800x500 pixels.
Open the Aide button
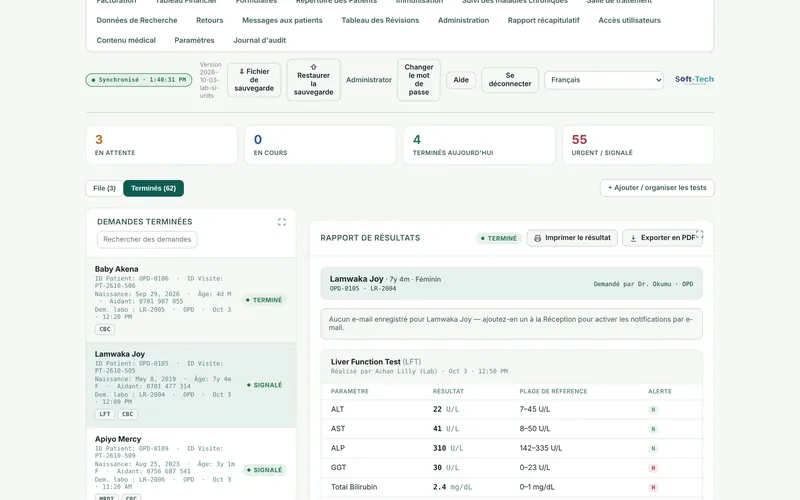pyautogui.click(x=461, y=80)
